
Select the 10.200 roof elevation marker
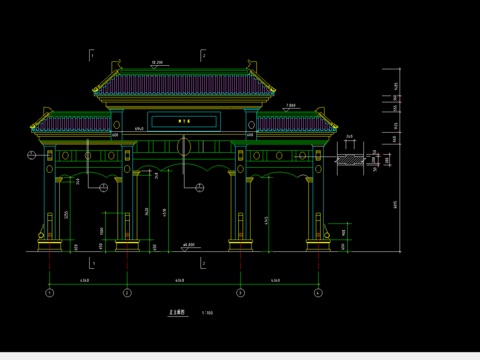point(158,64)
